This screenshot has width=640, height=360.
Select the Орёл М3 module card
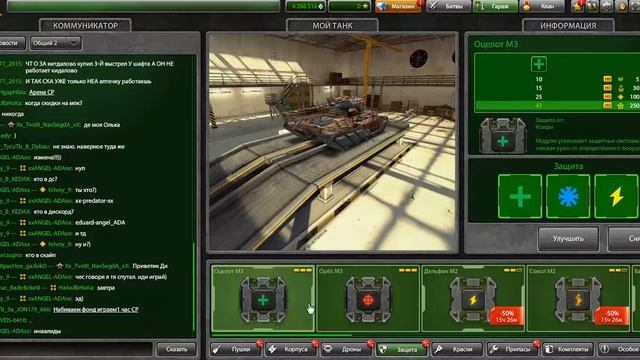(x=368, y=298)
